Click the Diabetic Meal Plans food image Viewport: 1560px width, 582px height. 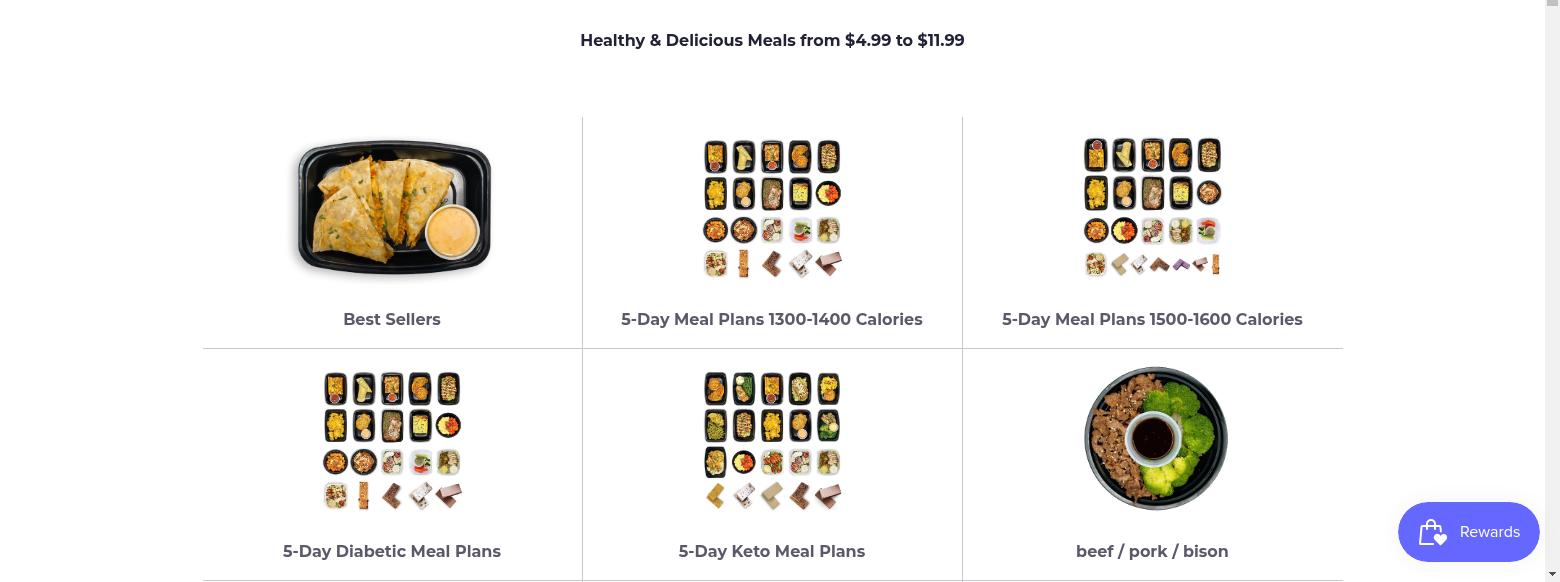(x=391, y=439)
